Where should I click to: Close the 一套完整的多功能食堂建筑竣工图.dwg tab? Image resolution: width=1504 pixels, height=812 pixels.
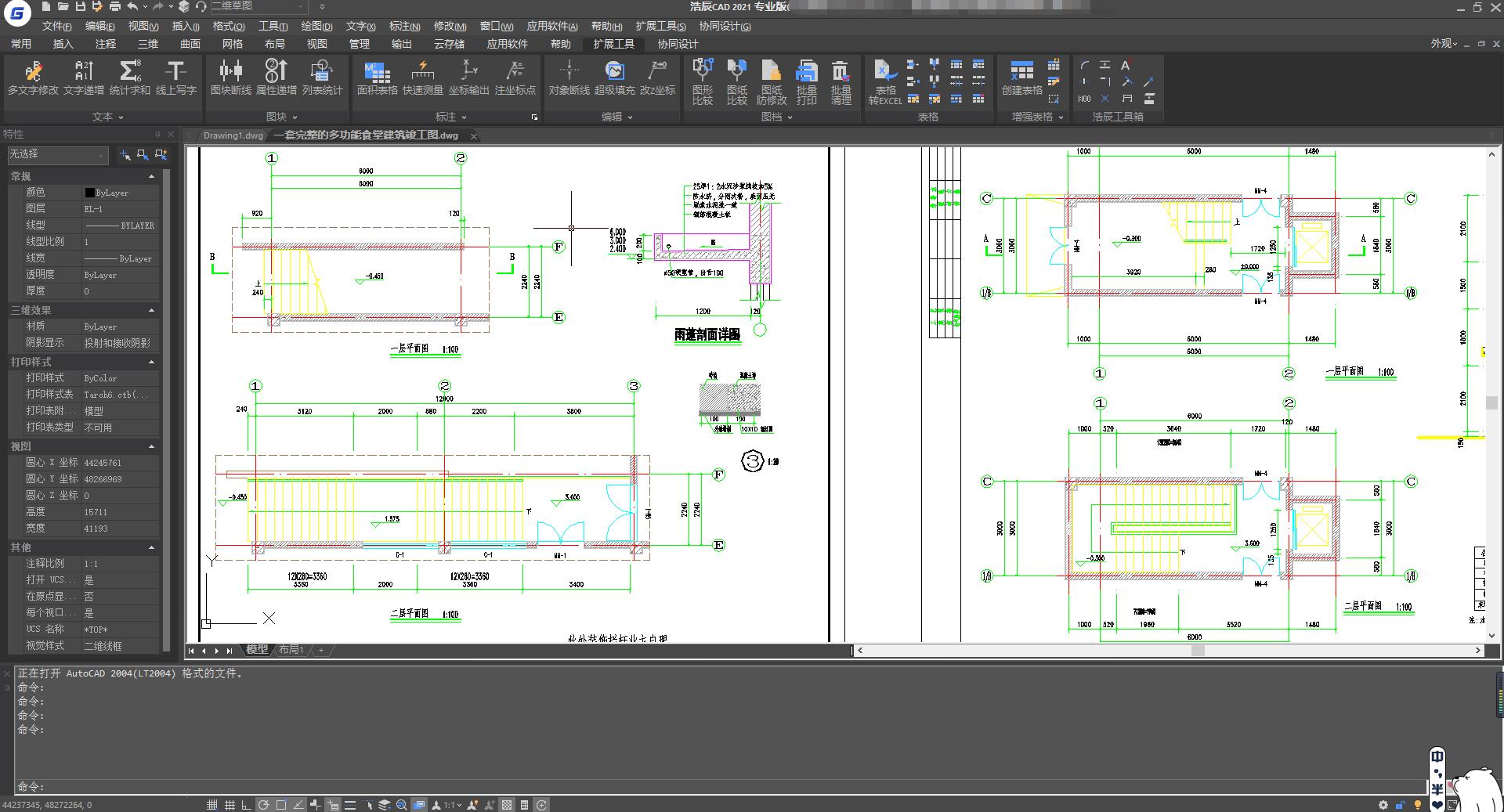(x=473, y=136)
